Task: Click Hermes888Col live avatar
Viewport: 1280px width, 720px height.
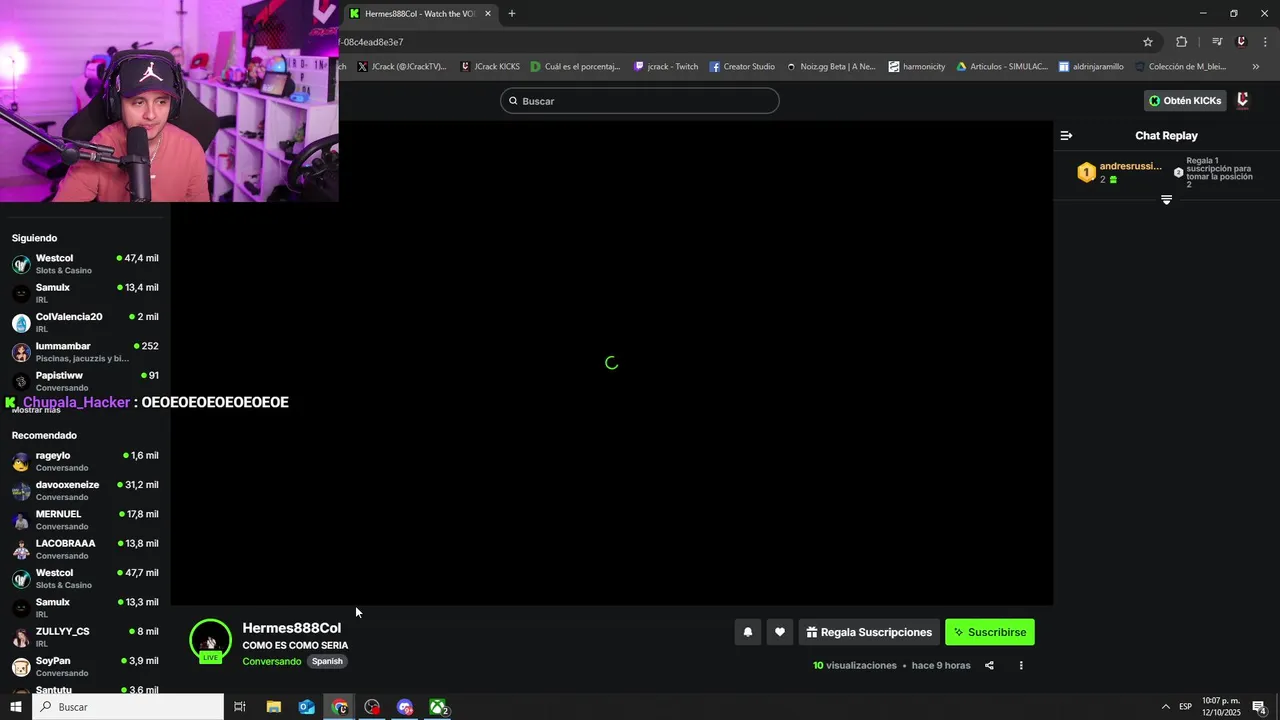Action: tap(210, 641)
